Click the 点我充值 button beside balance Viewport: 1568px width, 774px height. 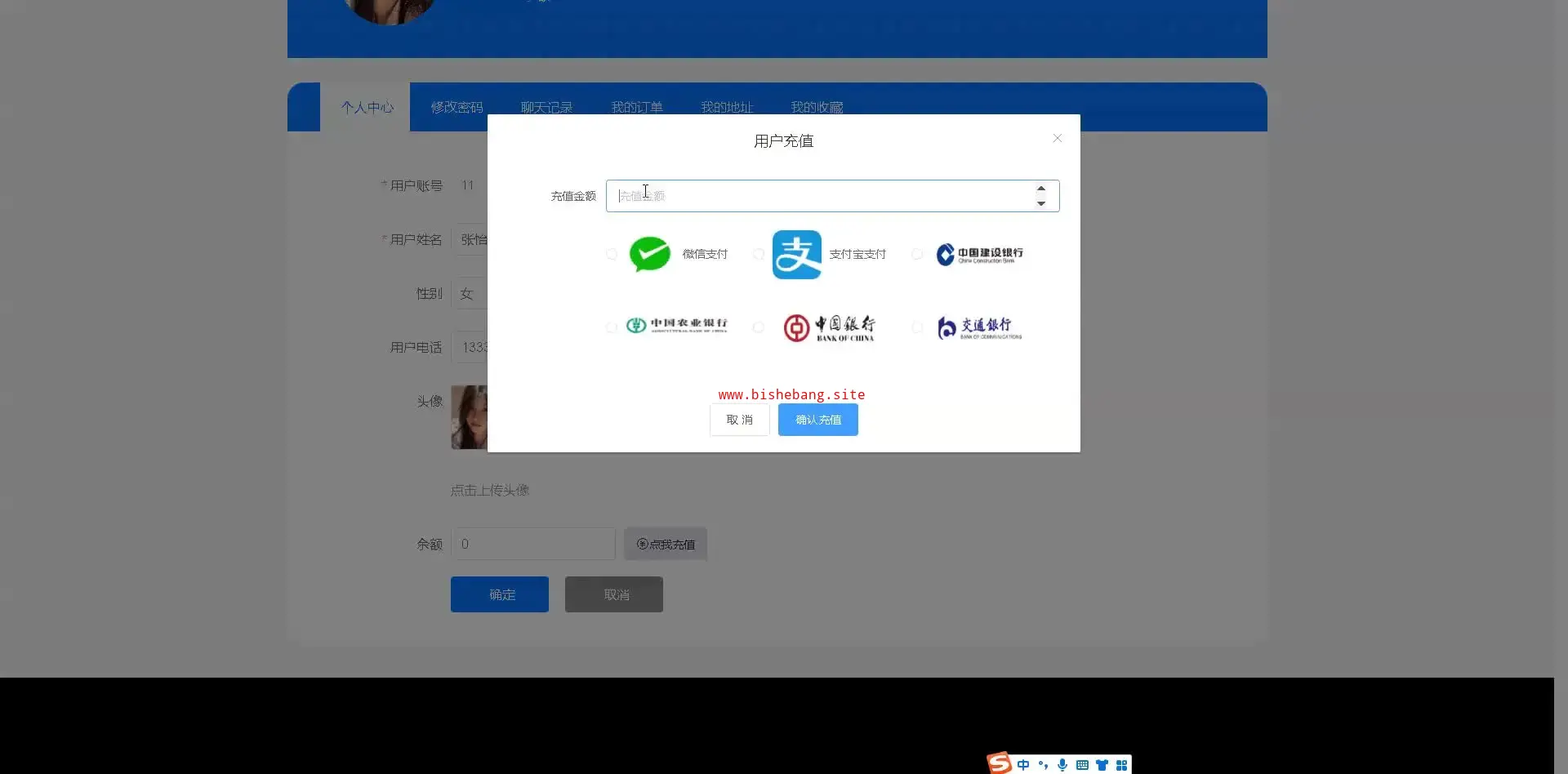coord(666,545)
